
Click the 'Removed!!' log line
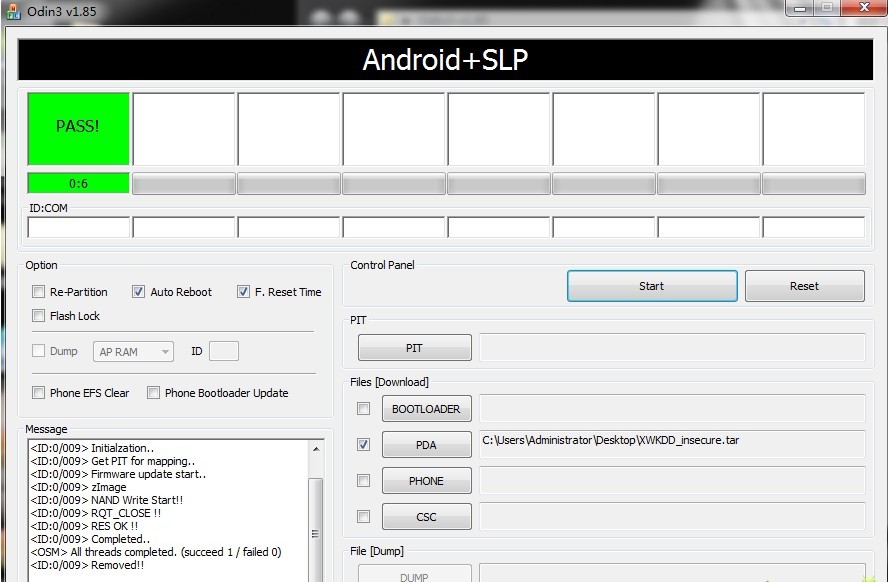87,565
